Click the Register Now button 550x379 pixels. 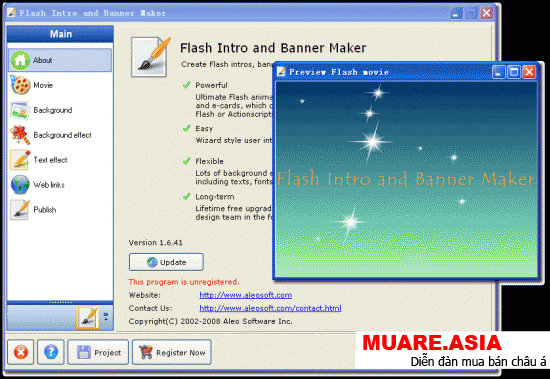click(x=172, y=352)
